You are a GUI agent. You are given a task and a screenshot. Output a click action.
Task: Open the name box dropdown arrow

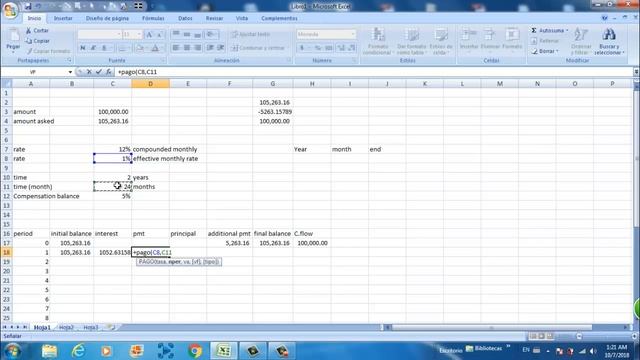click(x=70, y=72)
